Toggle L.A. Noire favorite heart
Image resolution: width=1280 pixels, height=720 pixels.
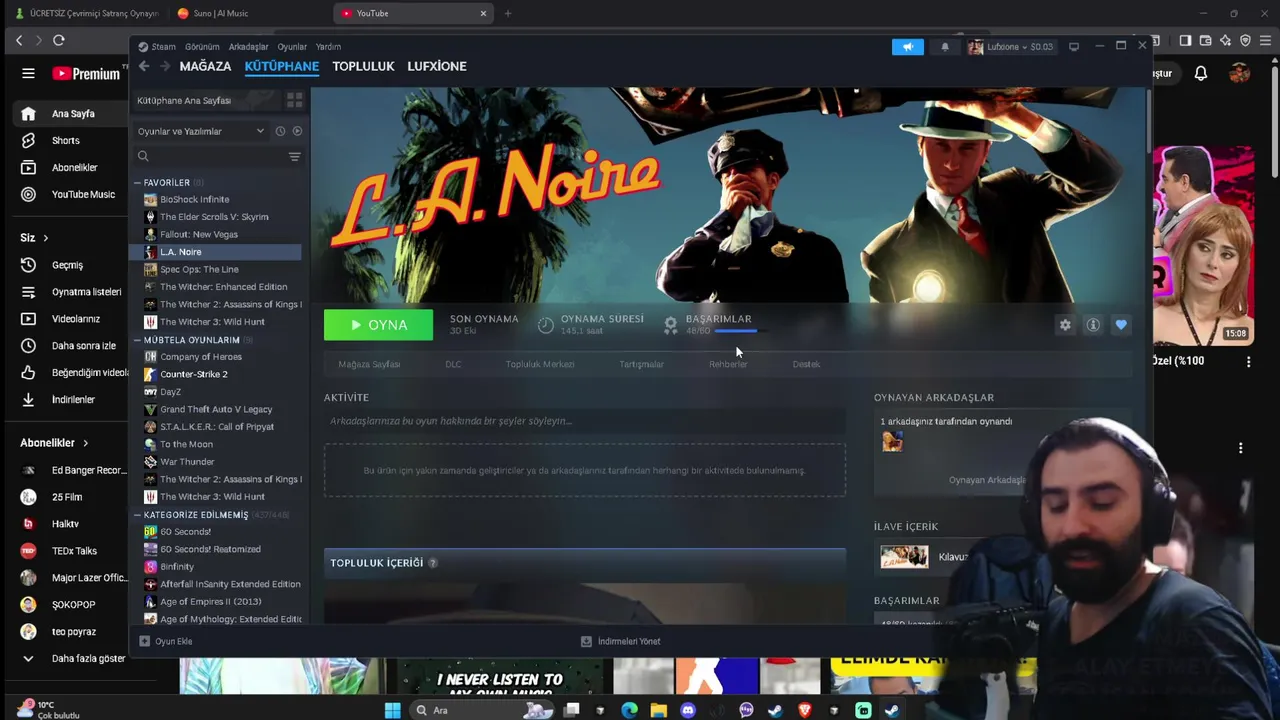(x=1121, y=325)
